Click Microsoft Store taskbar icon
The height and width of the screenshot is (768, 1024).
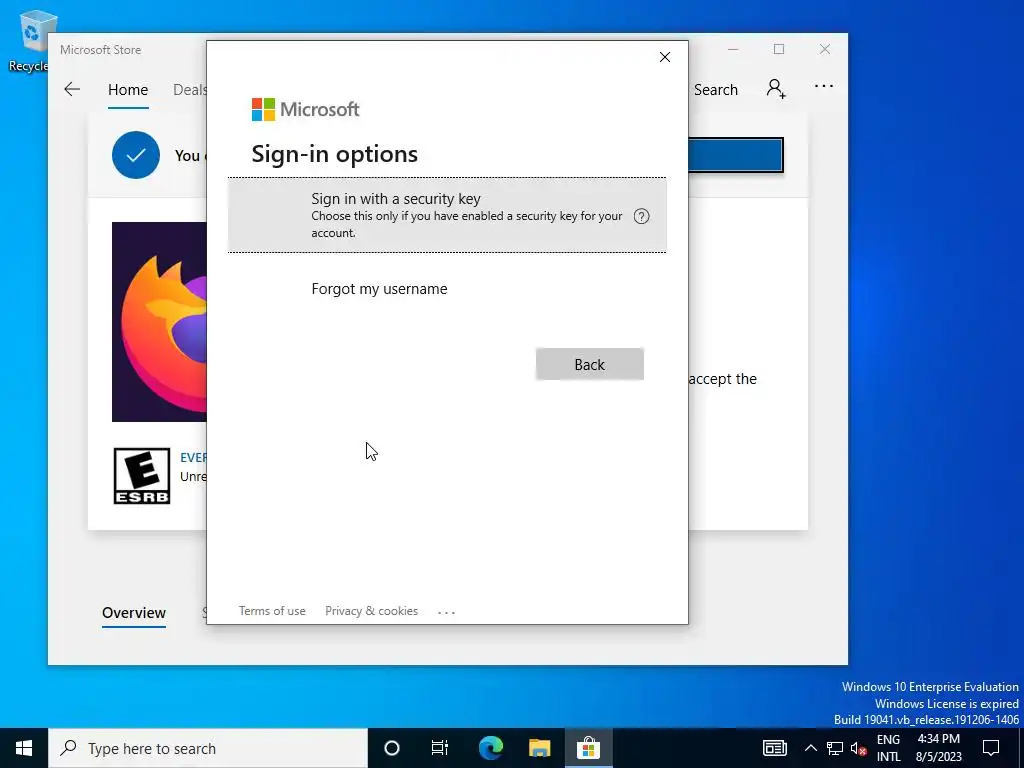coord(588,748)
